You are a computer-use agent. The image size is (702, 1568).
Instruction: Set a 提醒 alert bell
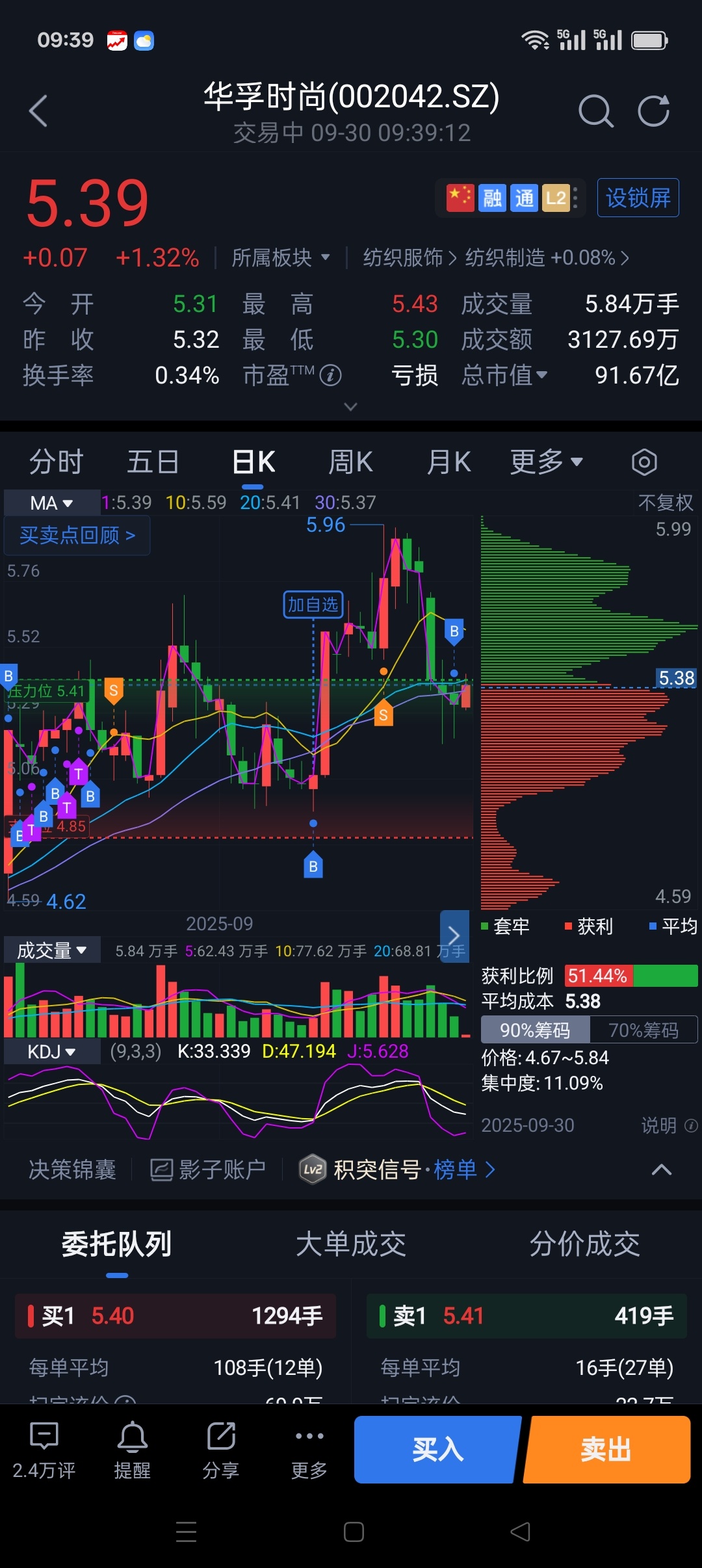point(133,1436)
